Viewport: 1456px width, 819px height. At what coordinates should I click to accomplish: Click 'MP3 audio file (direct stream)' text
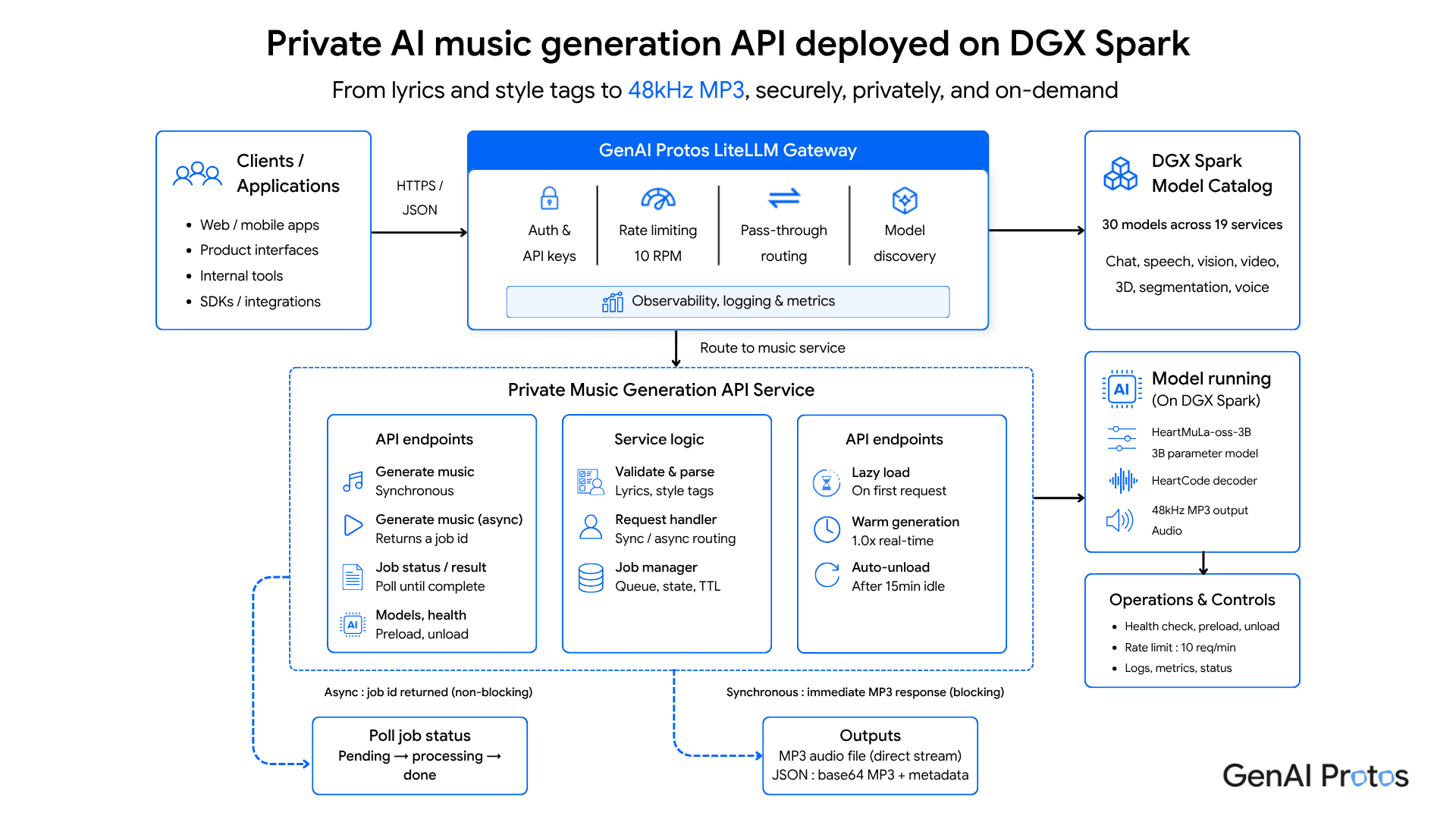pos(870,756)
